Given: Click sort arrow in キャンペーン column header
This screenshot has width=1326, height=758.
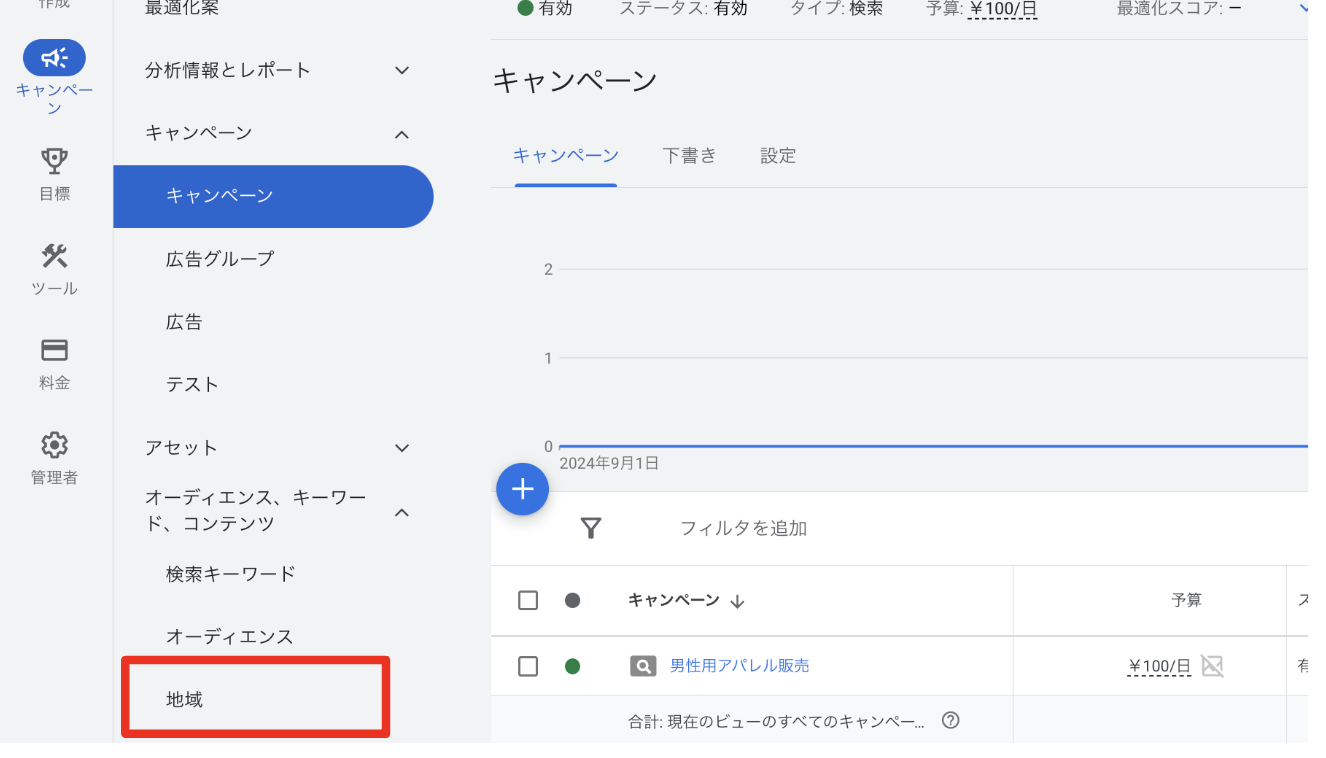Looking at the screenshot, I should pyautogui.click(x=737, y=601).
